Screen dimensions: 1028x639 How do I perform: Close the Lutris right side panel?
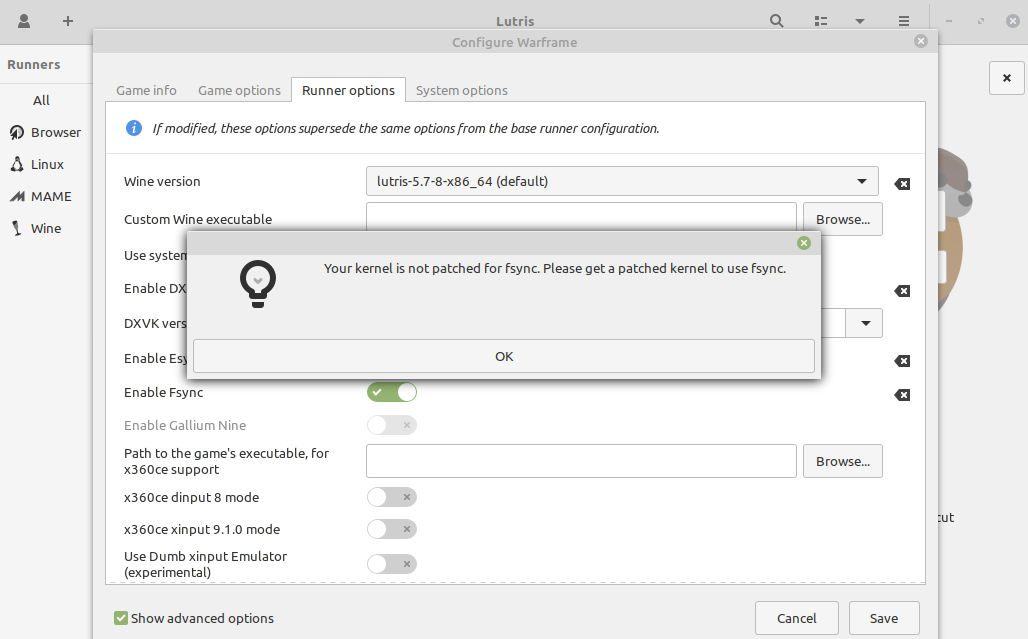[1006, 78]
